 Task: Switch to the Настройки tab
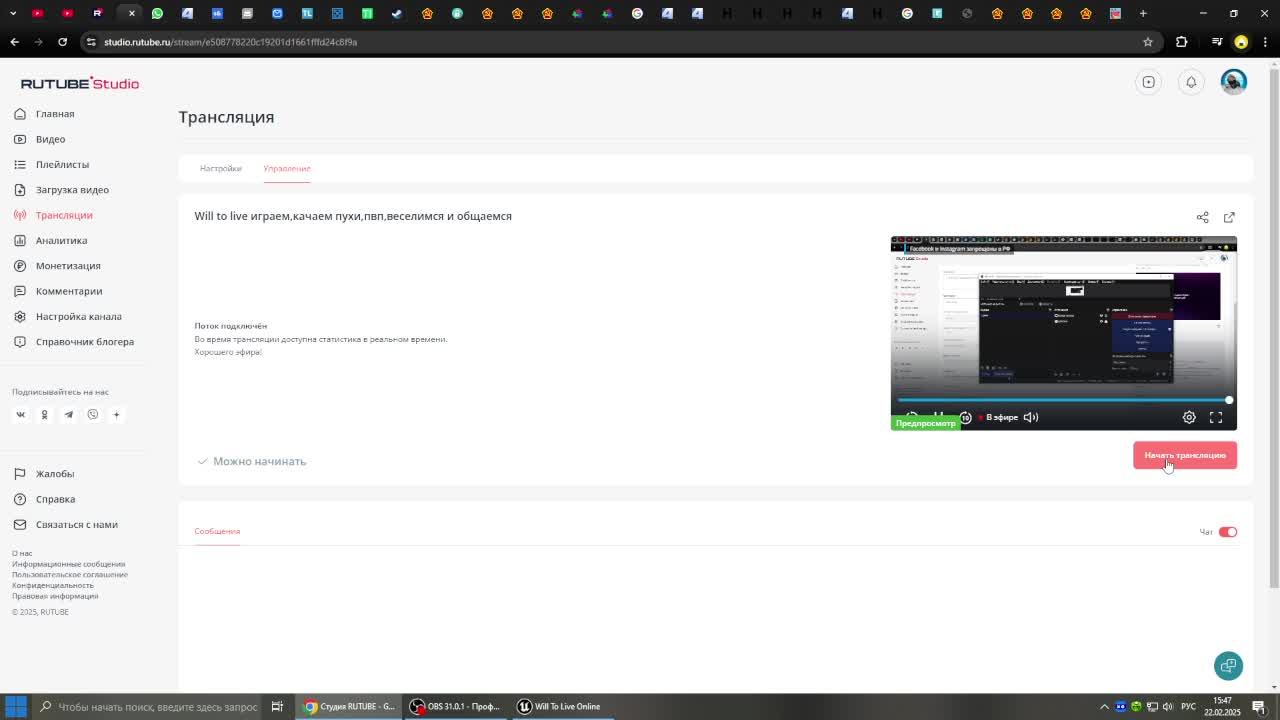[x=220, y=168]
